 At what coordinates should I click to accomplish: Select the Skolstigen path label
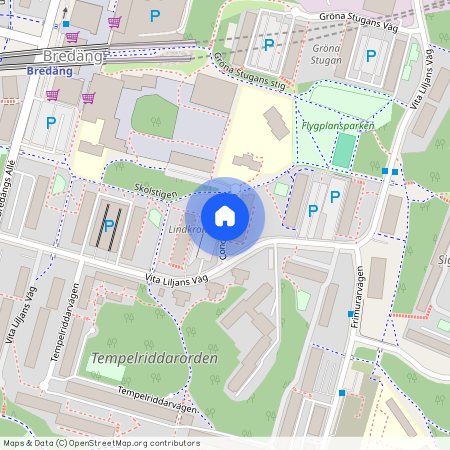click(x=156, y=191)
